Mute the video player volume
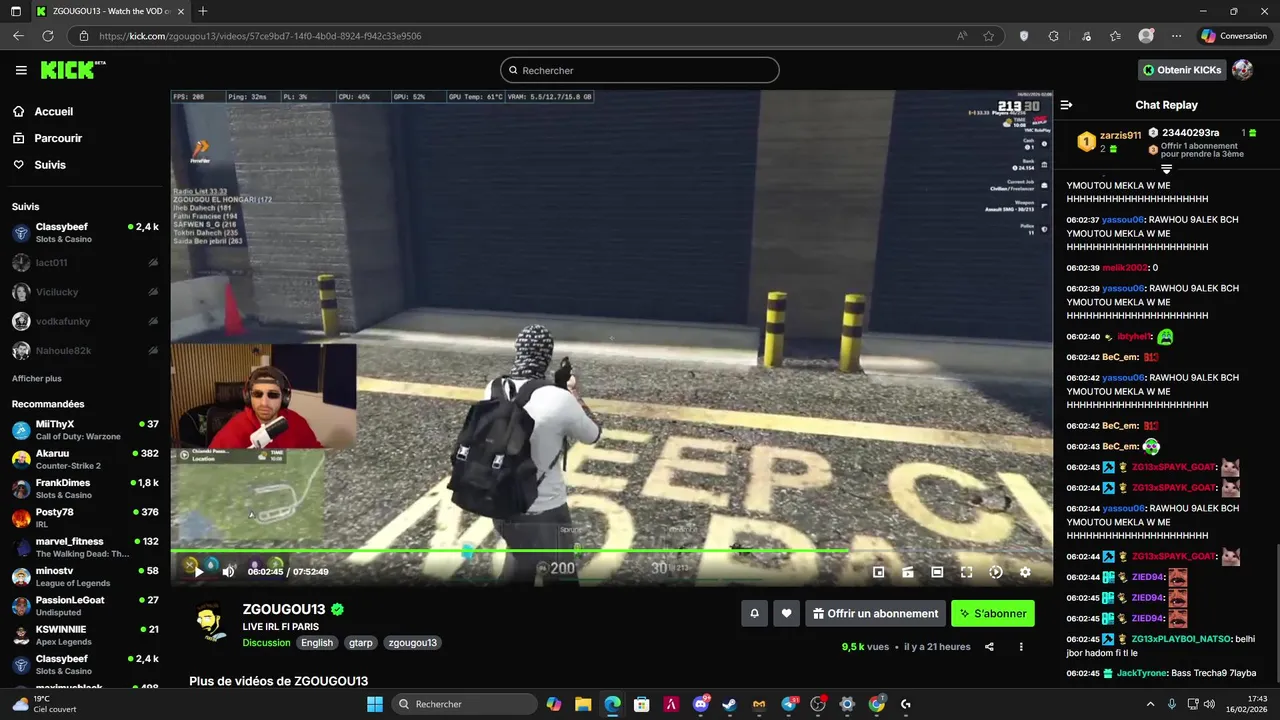This screenshot has height=720, width=1280. (x=228, y=572)
